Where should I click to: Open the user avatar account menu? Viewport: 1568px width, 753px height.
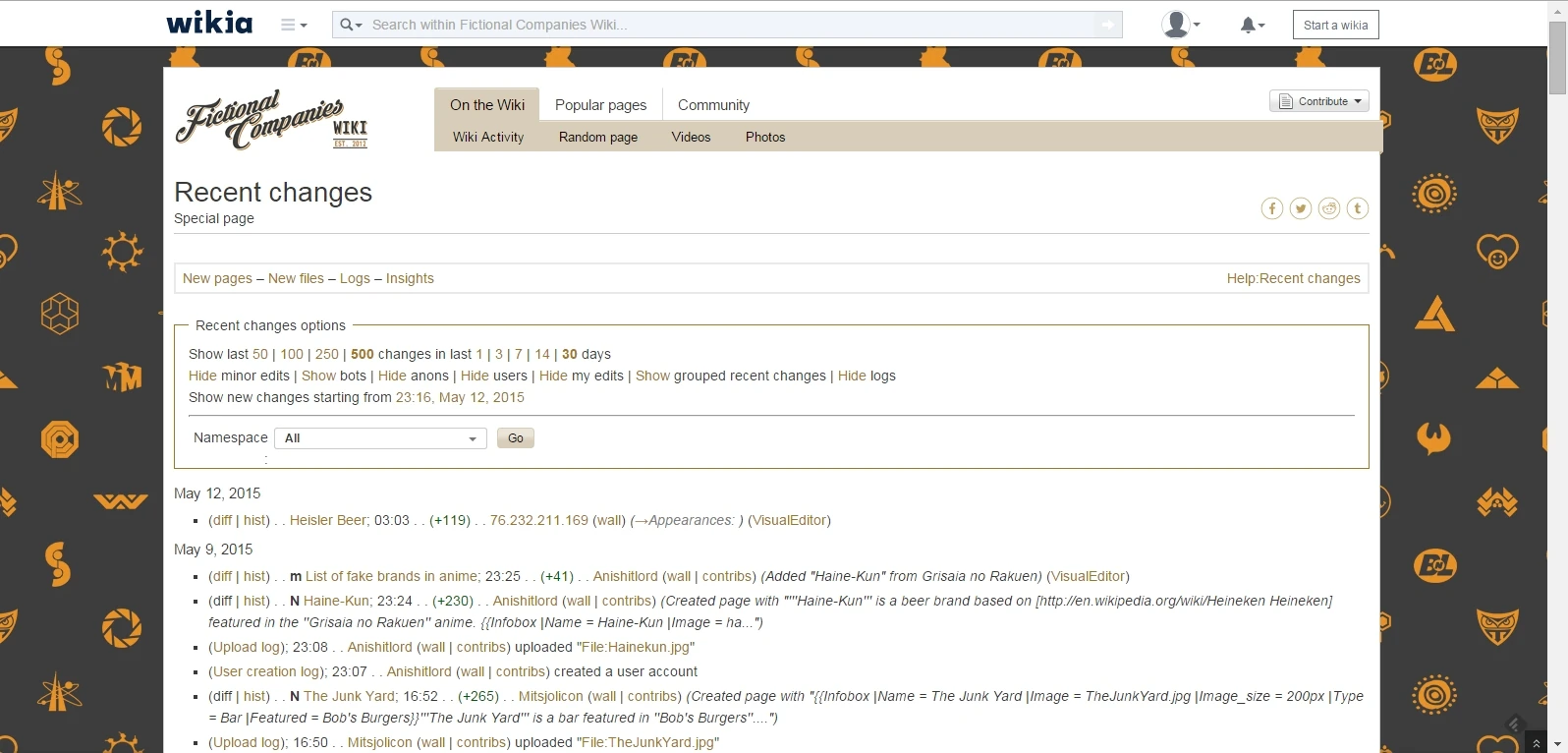coord(1180,25)
